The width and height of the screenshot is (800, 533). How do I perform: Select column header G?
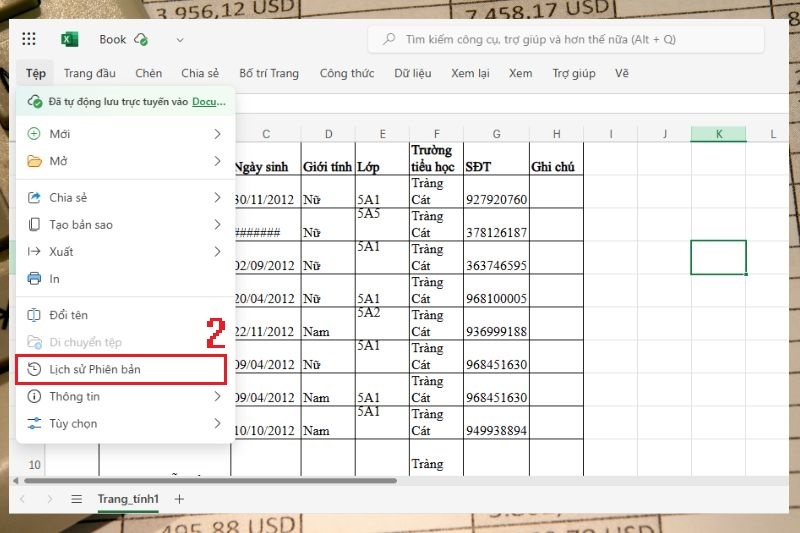click(496, 134)
